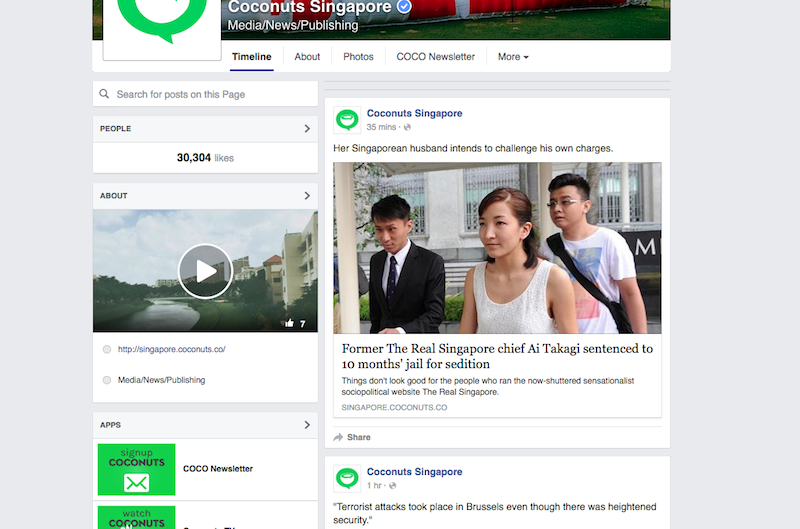This screenshot has height=529, width=800.
Task: Open the COCO Newsletter tab
Action: click(x=435, y=57)
